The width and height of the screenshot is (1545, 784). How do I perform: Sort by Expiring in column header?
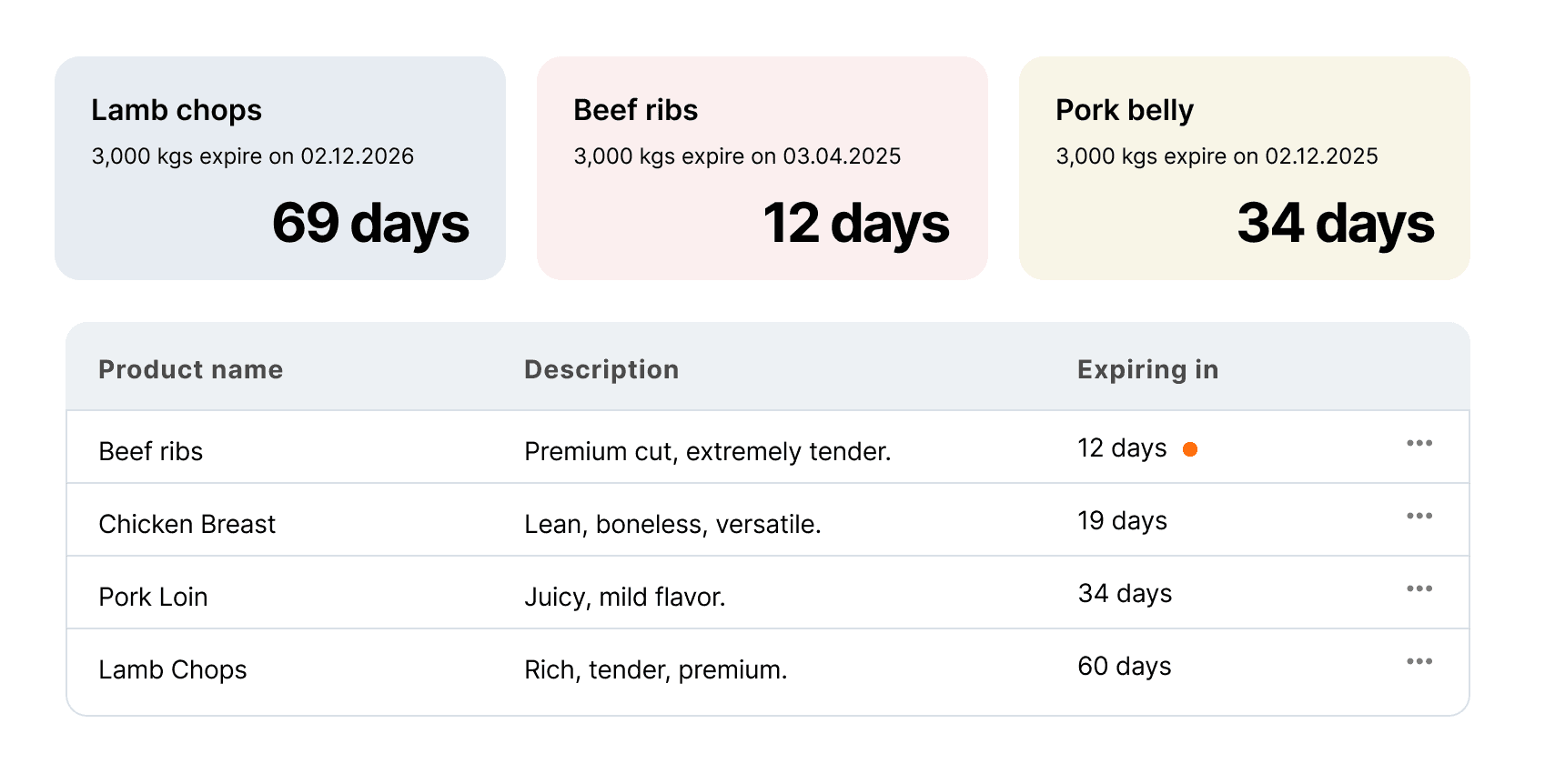tap(1147, 369)
